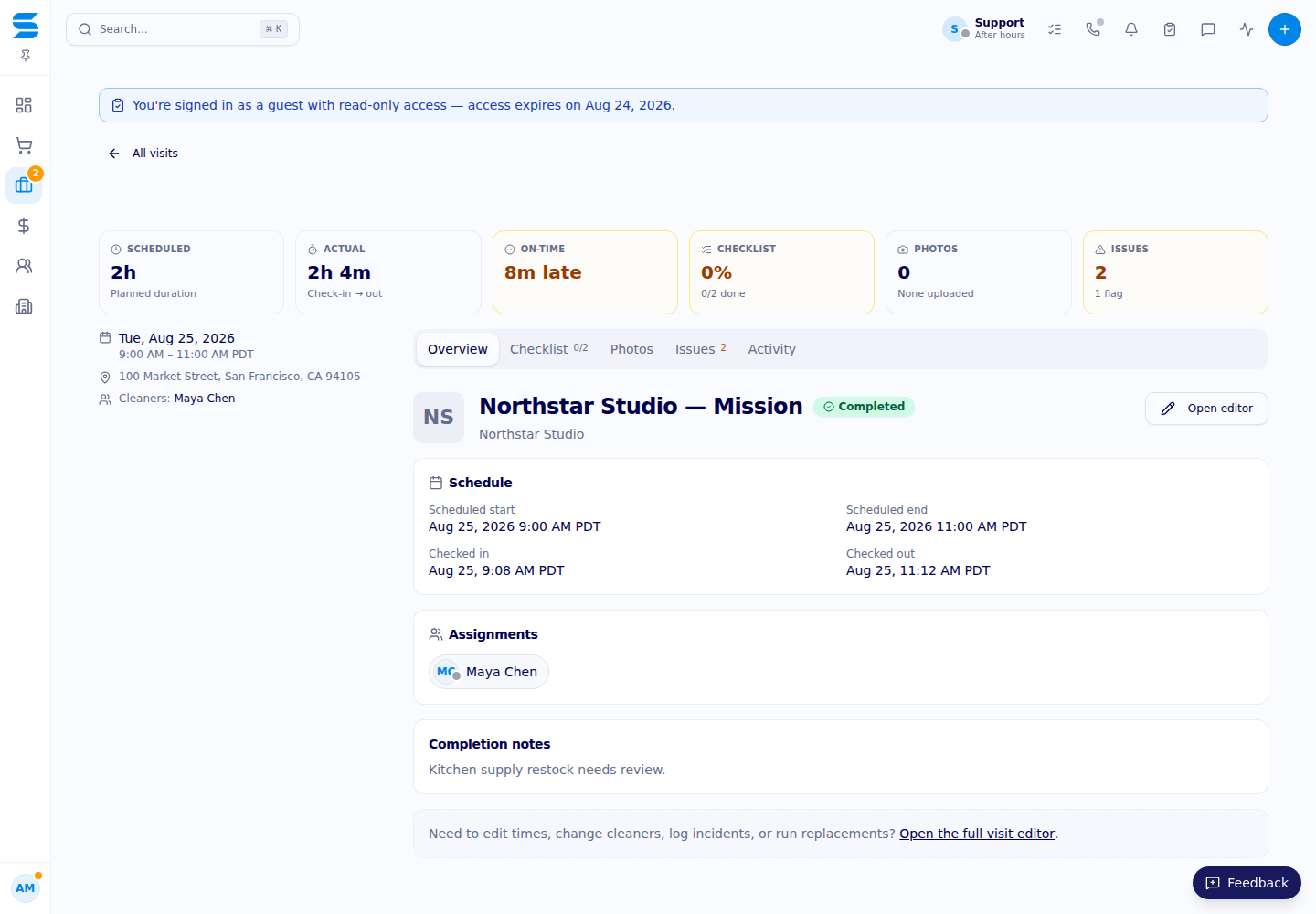Click the Photos stat card
Screen dimensions: 1316x914
(979, 272)
